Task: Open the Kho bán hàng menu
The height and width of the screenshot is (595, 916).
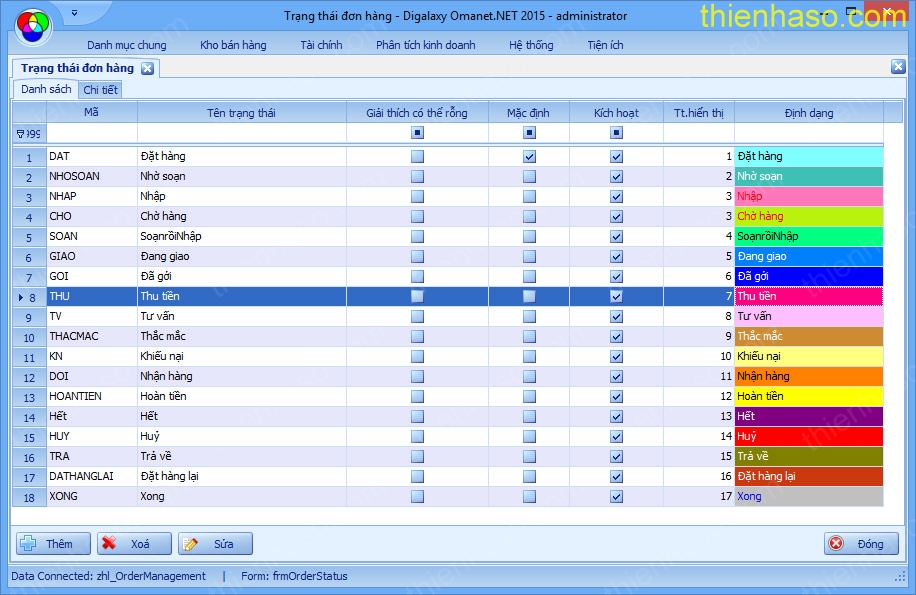Action: (x=233, y=45)
